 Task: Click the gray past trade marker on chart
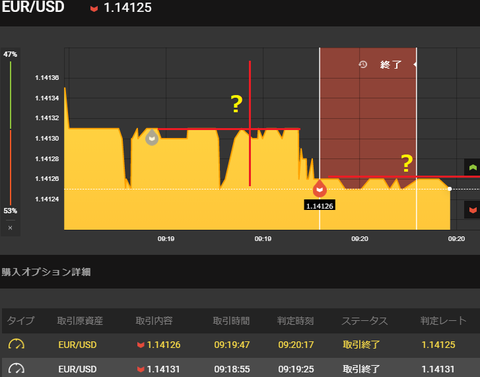point(152,137)
